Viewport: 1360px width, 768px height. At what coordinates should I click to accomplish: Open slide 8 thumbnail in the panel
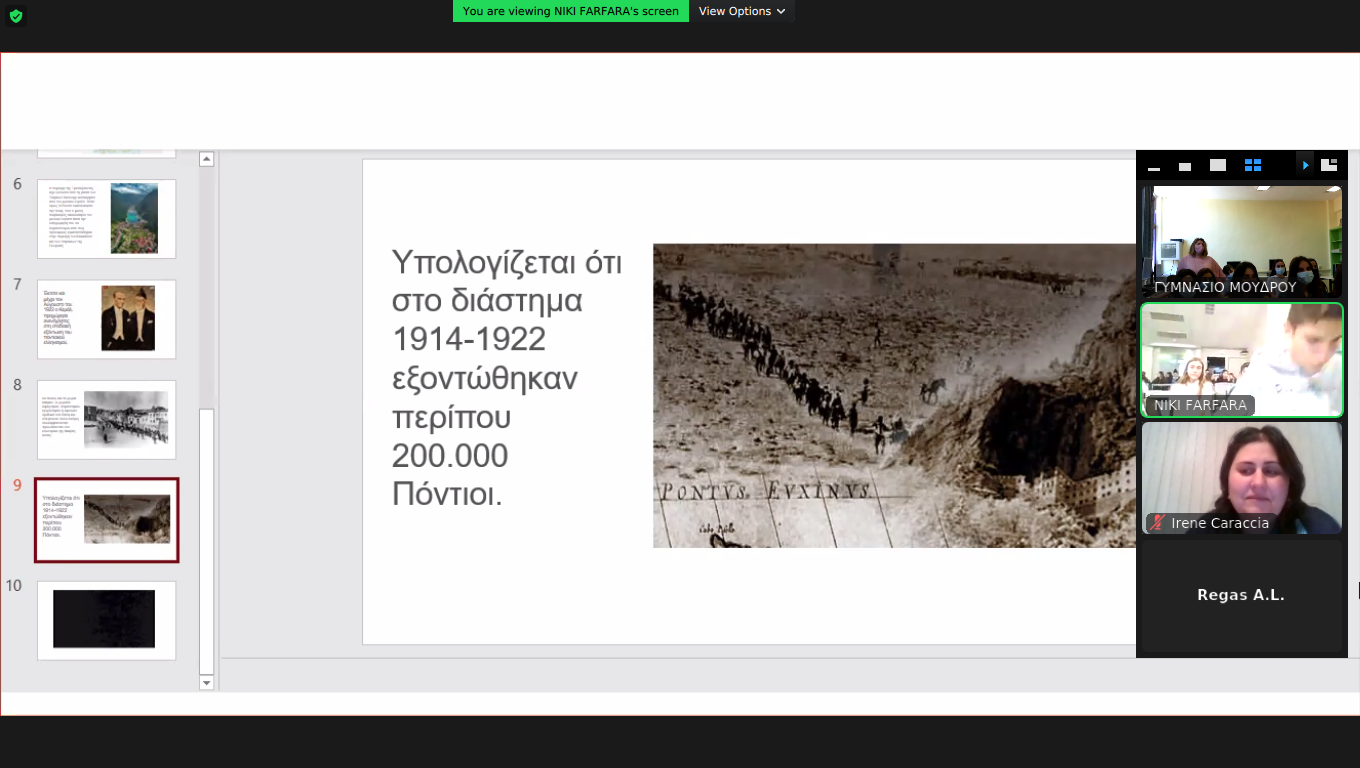pyautogui.click(x=106, y=419)
